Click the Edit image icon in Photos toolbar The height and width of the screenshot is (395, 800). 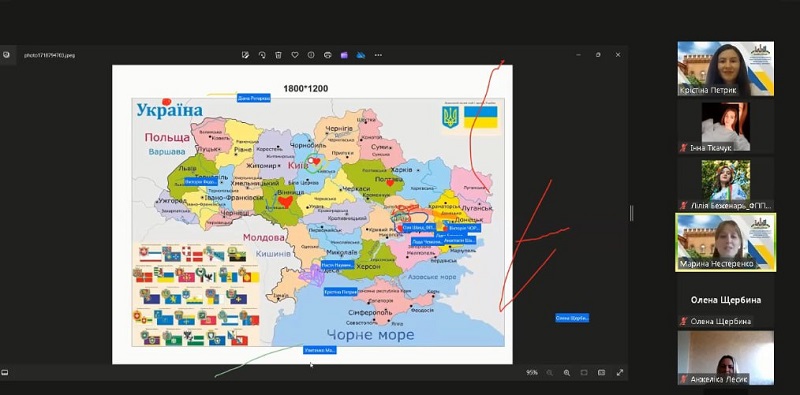245,55
